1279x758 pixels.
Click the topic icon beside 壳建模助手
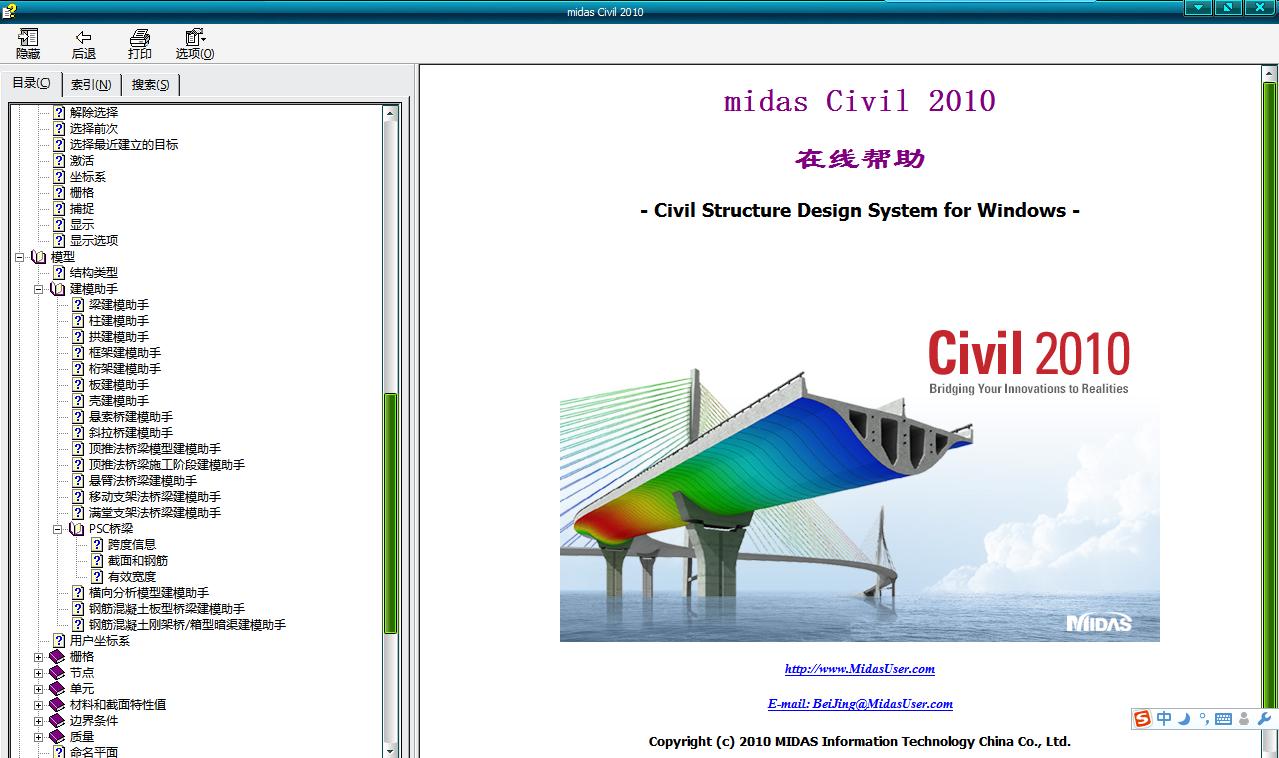pyautogui.click(x=78, y=401)
